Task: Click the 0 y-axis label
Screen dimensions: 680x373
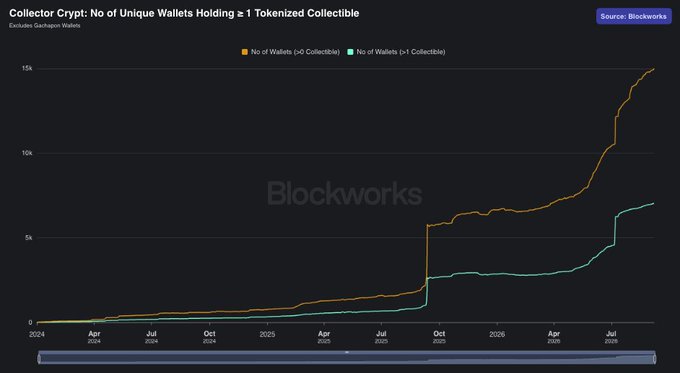Action: [x=30, y=322]
